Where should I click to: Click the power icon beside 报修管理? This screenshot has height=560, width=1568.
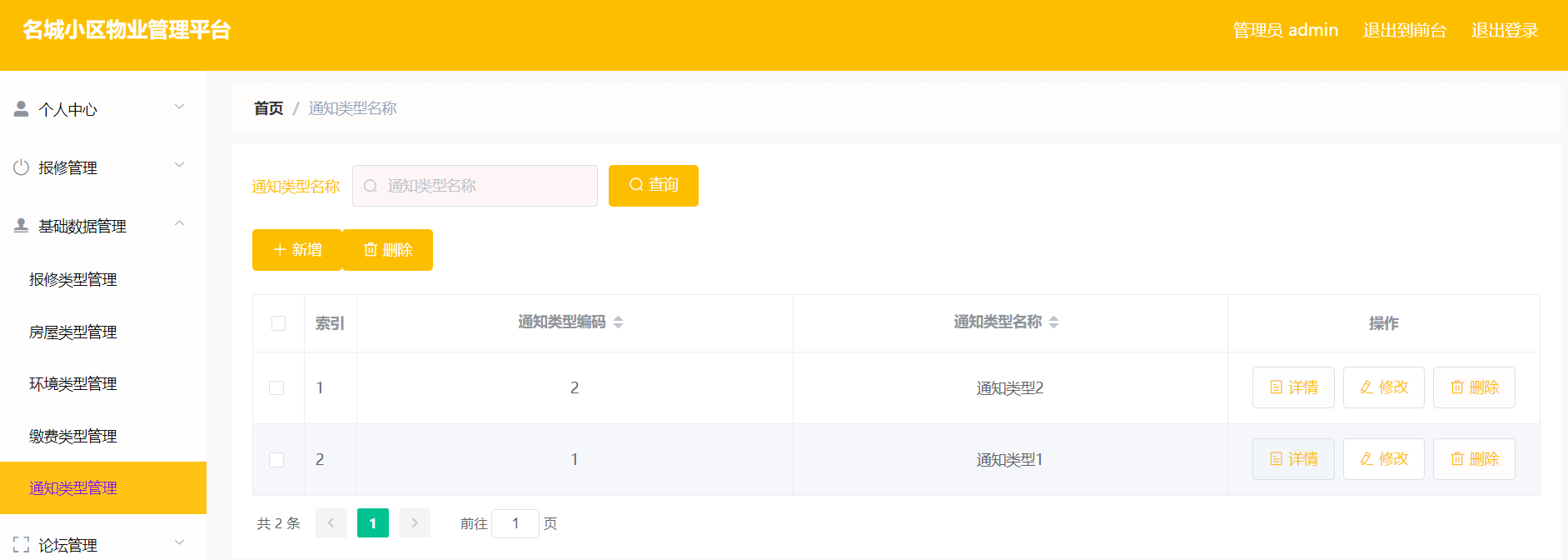coord(22,167)
